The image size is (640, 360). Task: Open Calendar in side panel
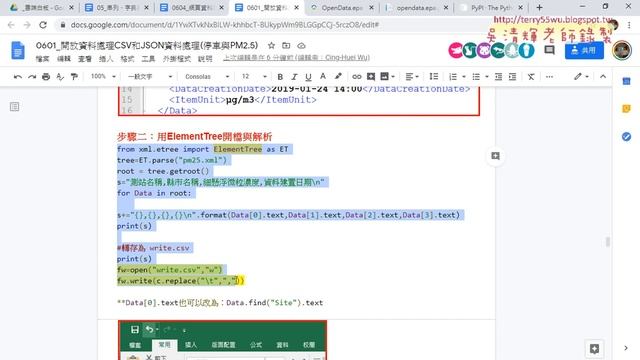click(x=627, y=82)
